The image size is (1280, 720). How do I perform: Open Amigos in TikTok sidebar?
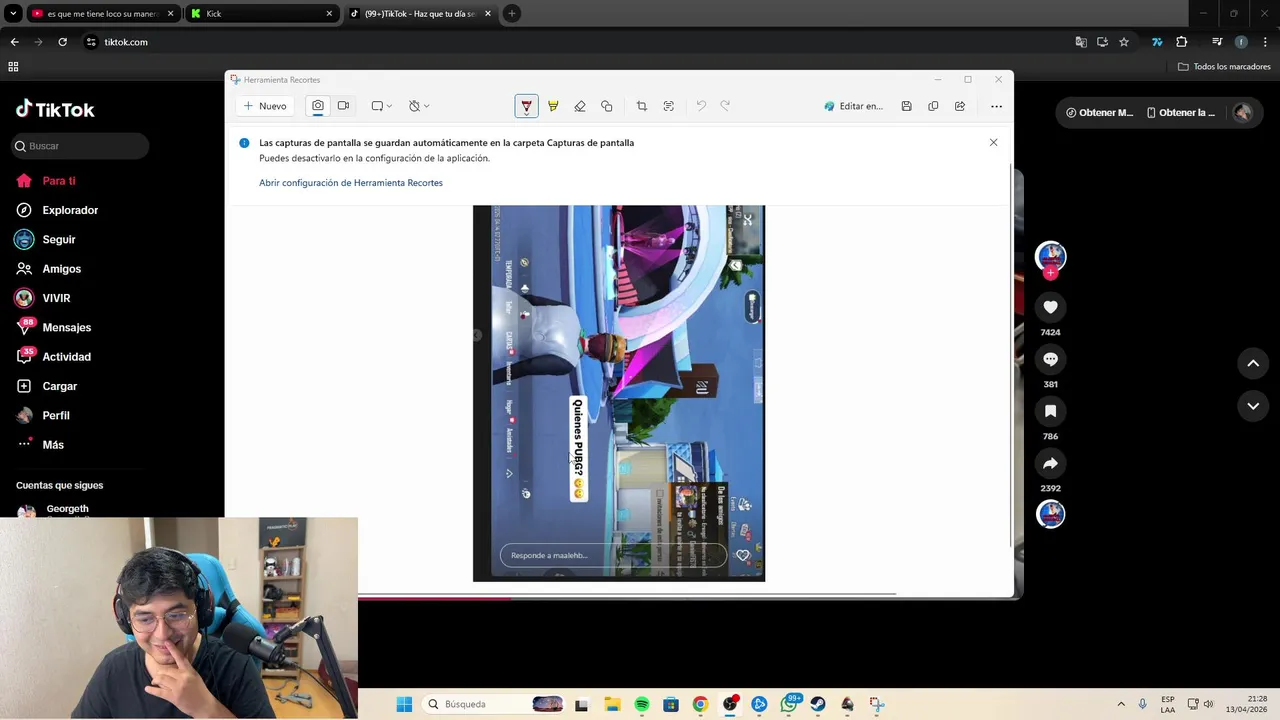point(49,269)
